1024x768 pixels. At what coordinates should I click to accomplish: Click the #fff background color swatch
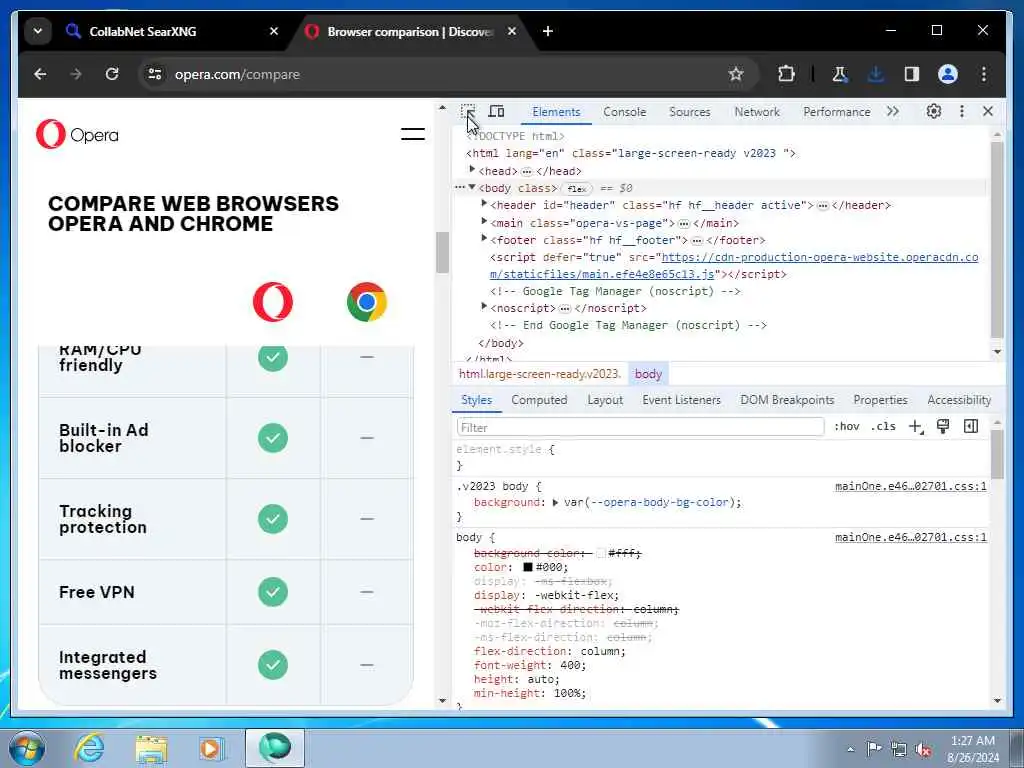pyautogui.click(x=601, y=553)
